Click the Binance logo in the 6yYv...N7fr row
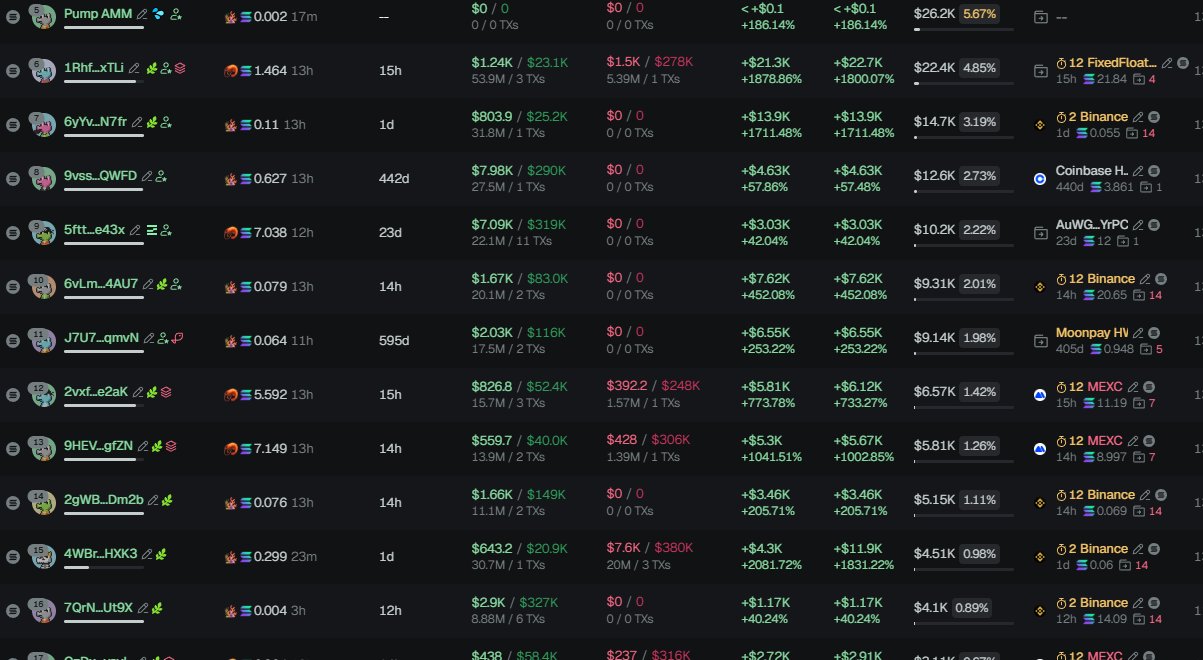Screen dimensions: 1203x660 1039,124
